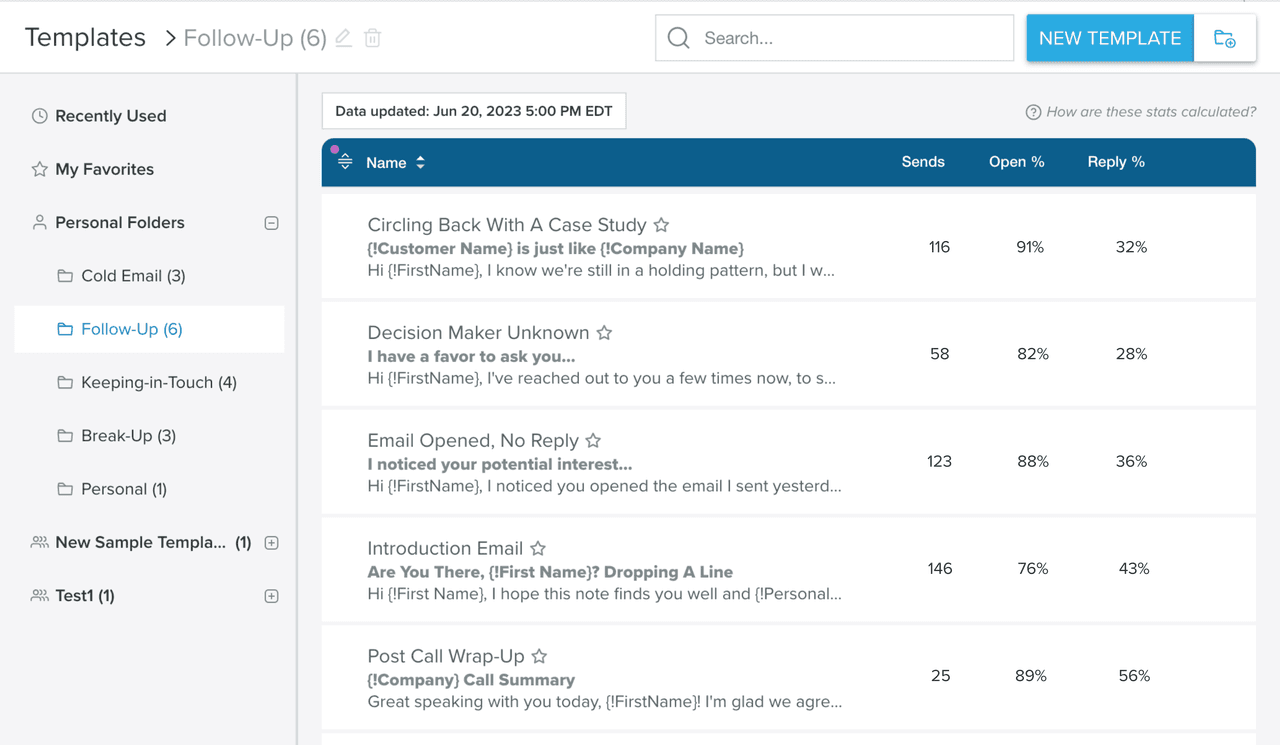Click the search magnifier icon
The height and width of the screenshot is (745, 1280).
[x=678, y=37]
